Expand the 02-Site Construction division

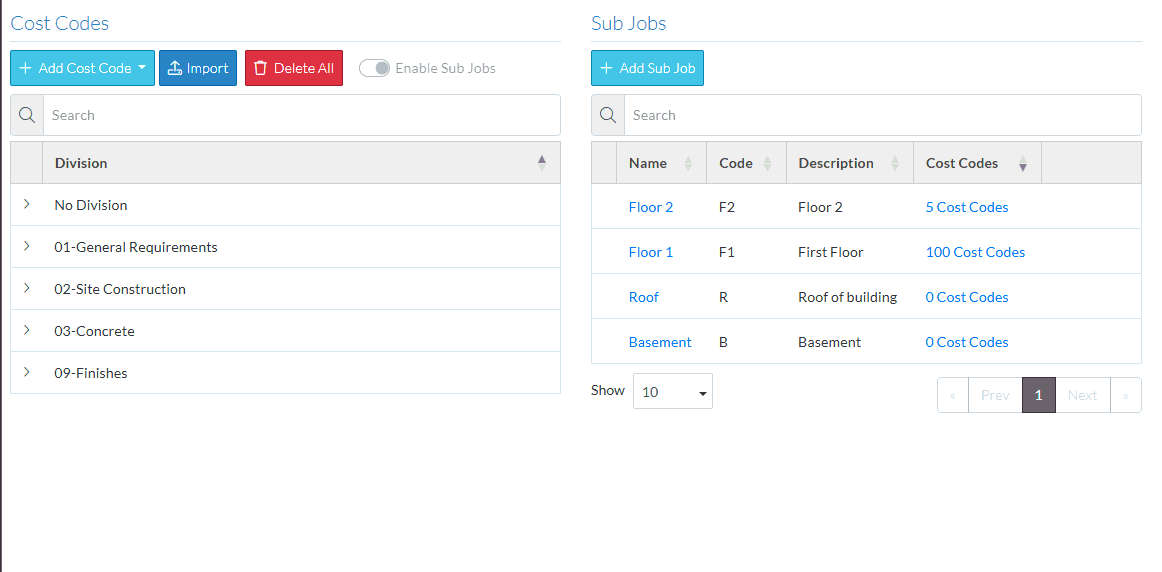[x=27, y=288]
